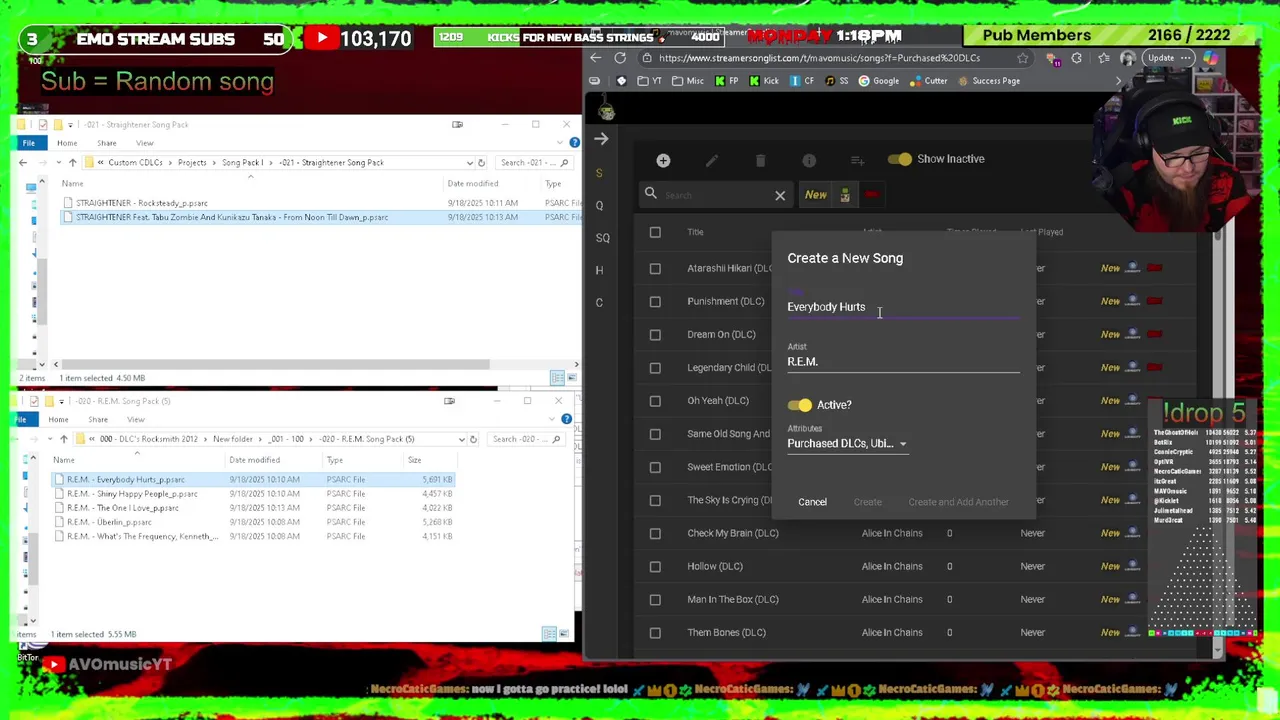Click Projects in Straightener explorer breadcrumb
1280x720 pixels.
pyautogui.click(x=192, y=162)
